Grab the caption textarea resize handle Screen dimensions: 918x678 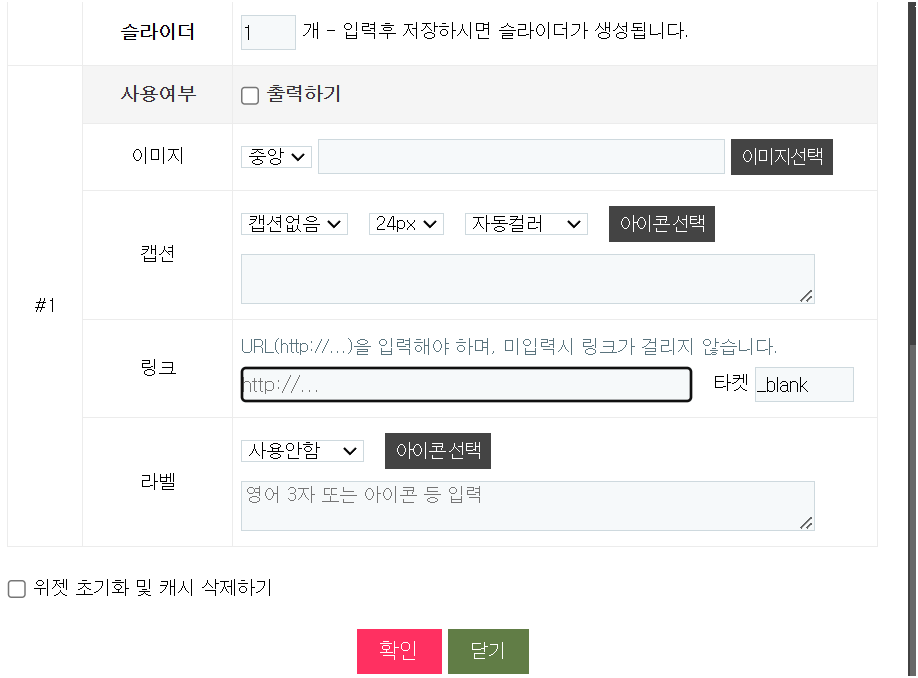tap(807, 295)
